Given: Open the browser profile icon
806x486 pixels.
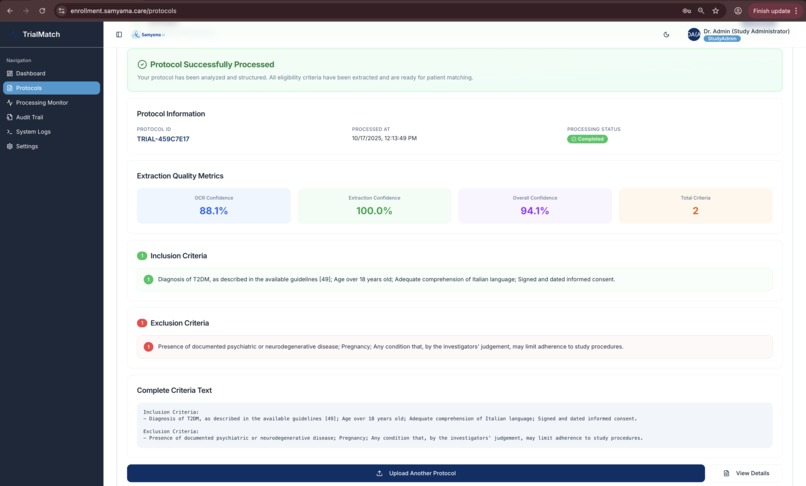Looking at the screenshot, I should [738, 11].
